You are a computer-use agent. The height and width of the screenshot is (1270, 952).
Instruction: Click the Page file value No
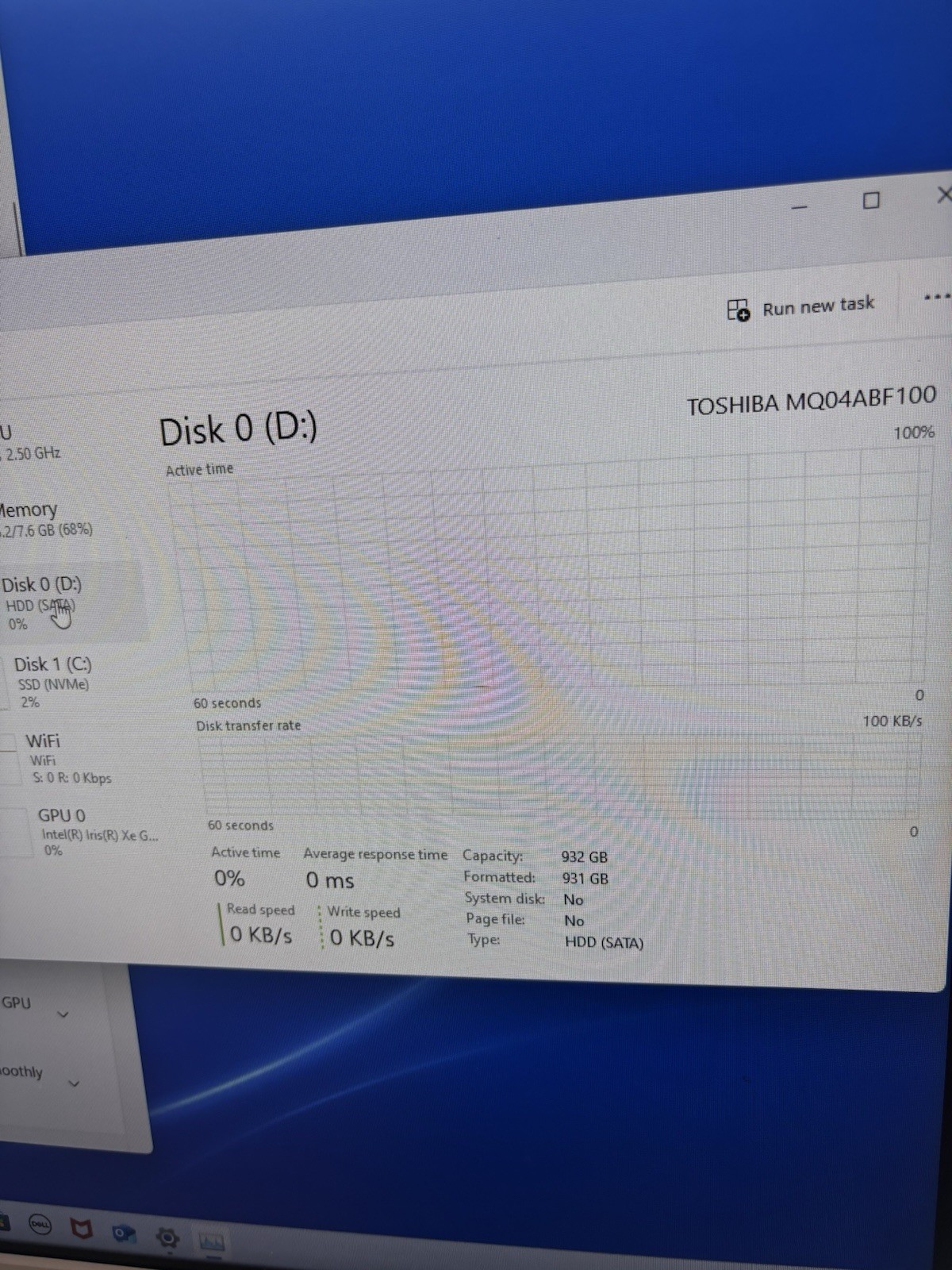tap(574, 922)
